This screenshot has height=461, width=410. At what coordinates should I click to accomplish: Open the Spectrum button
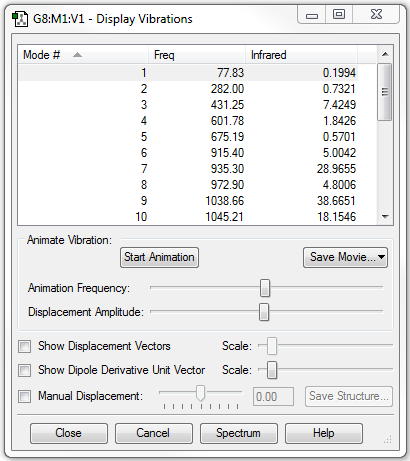(239, 433)
